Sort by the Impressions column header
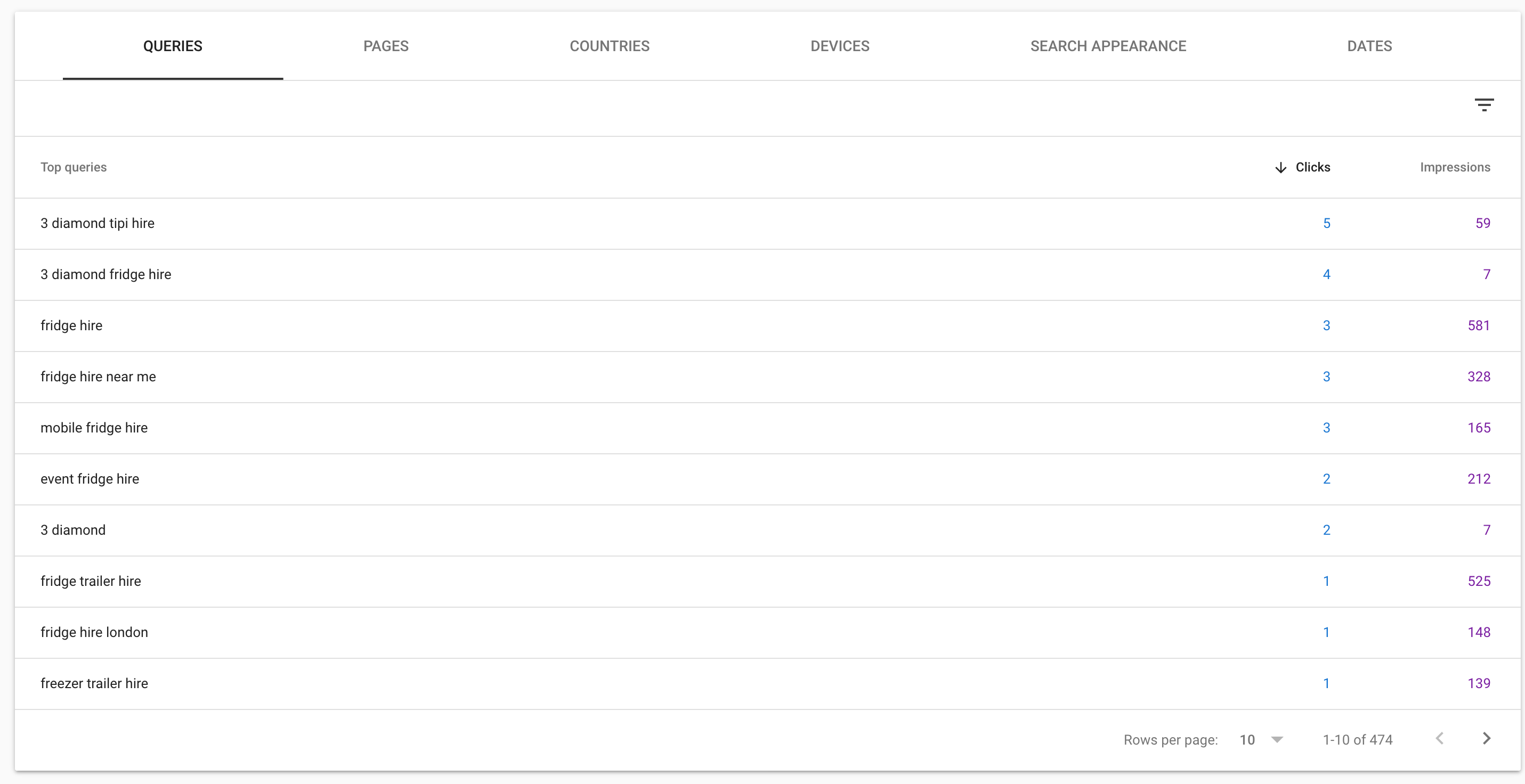Image resolution: width=1525 pixels, height=784 pixels. tap(1455, 167)
